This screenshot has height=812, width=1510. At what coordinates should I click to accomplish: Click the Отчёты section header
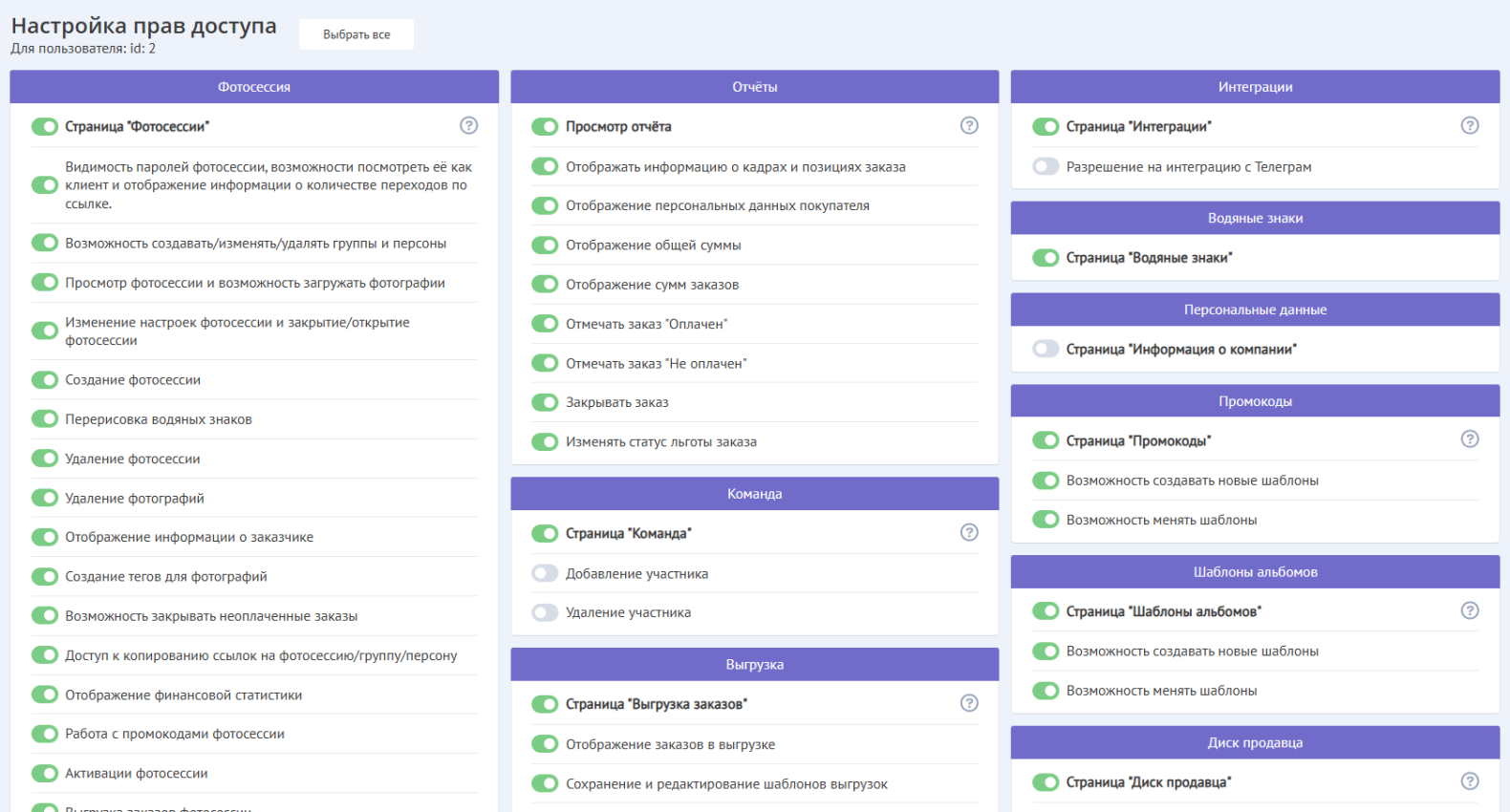[754, 87]
